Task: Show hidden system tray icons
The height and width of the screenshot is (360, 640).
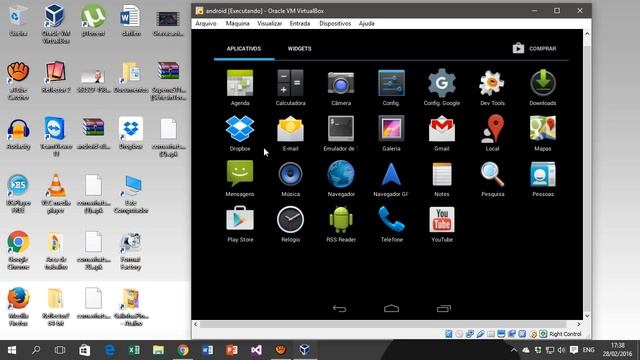Action: click(514, 350)
